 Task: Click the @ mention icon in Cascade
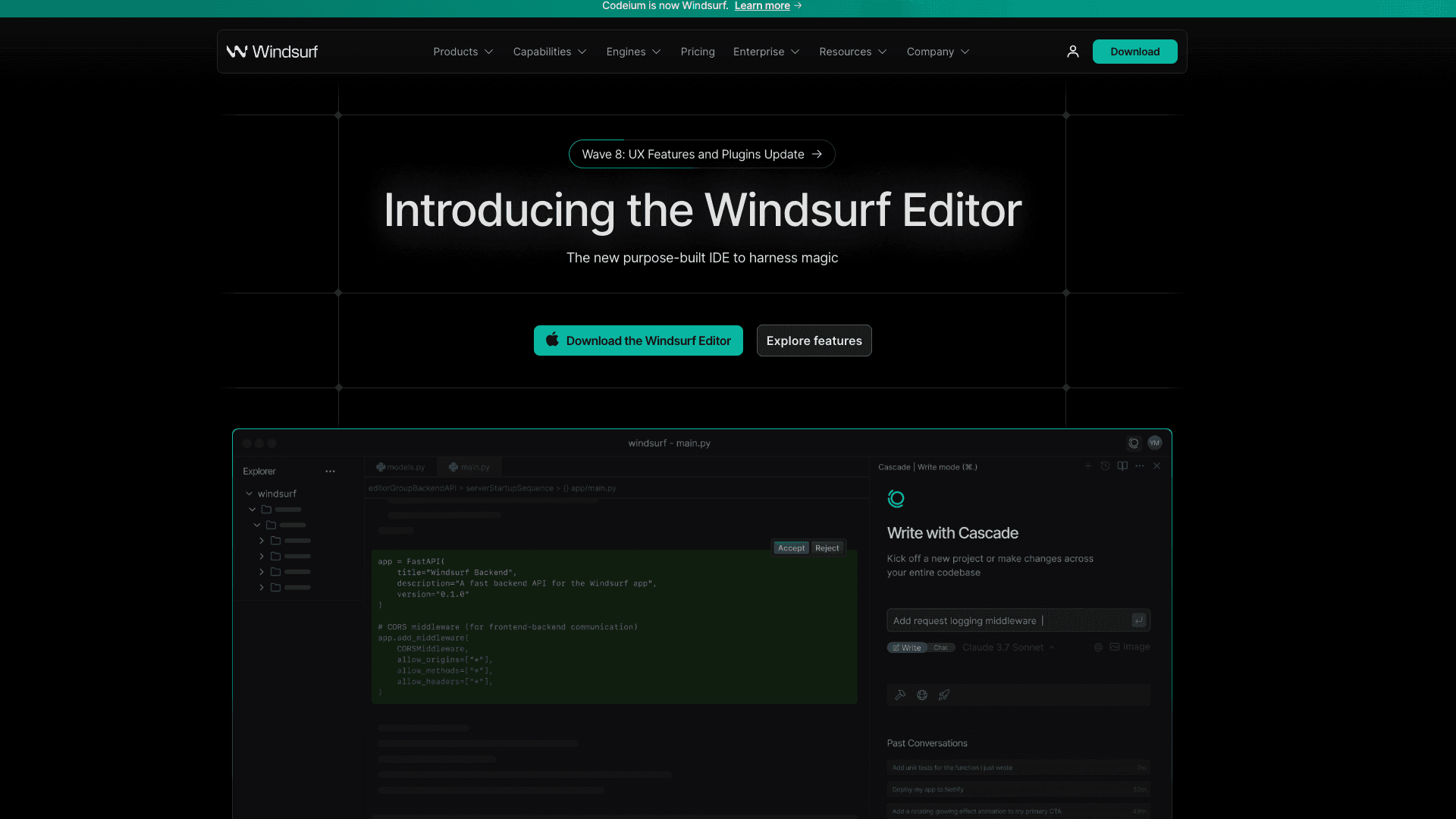(x=1098, y=647)
